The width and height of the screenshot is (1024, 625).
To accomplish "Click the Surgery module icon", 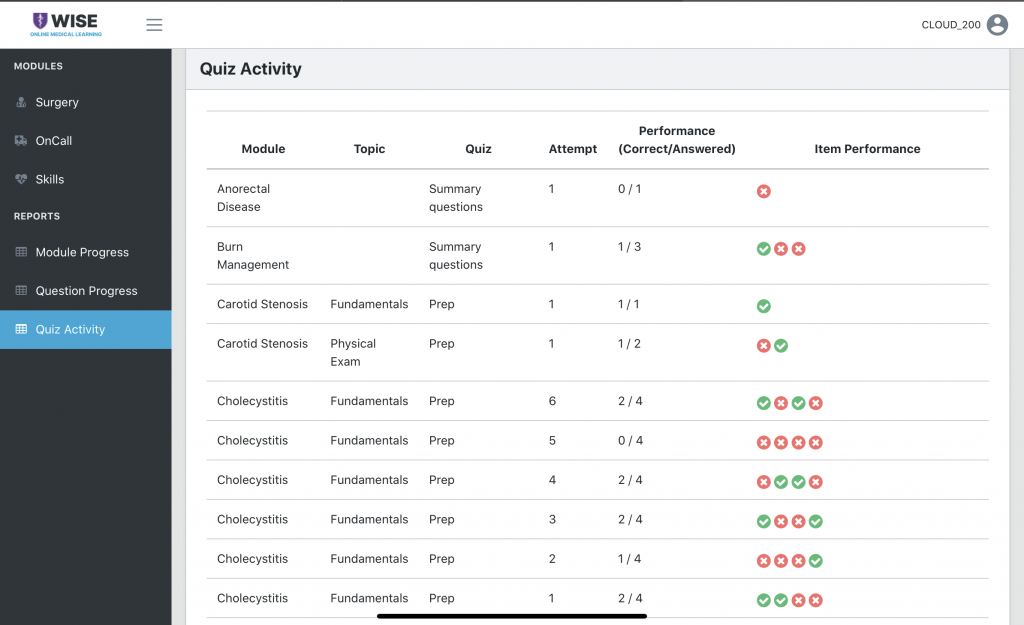I will (21, 102).
